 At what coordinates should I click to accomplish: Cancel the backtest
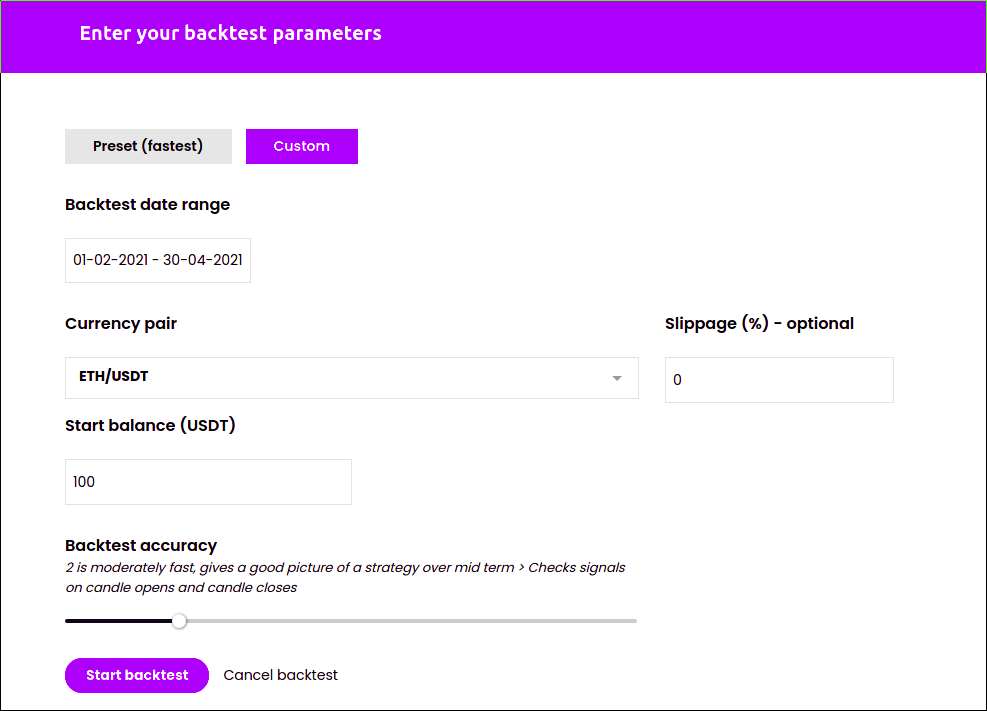(280, 675)
